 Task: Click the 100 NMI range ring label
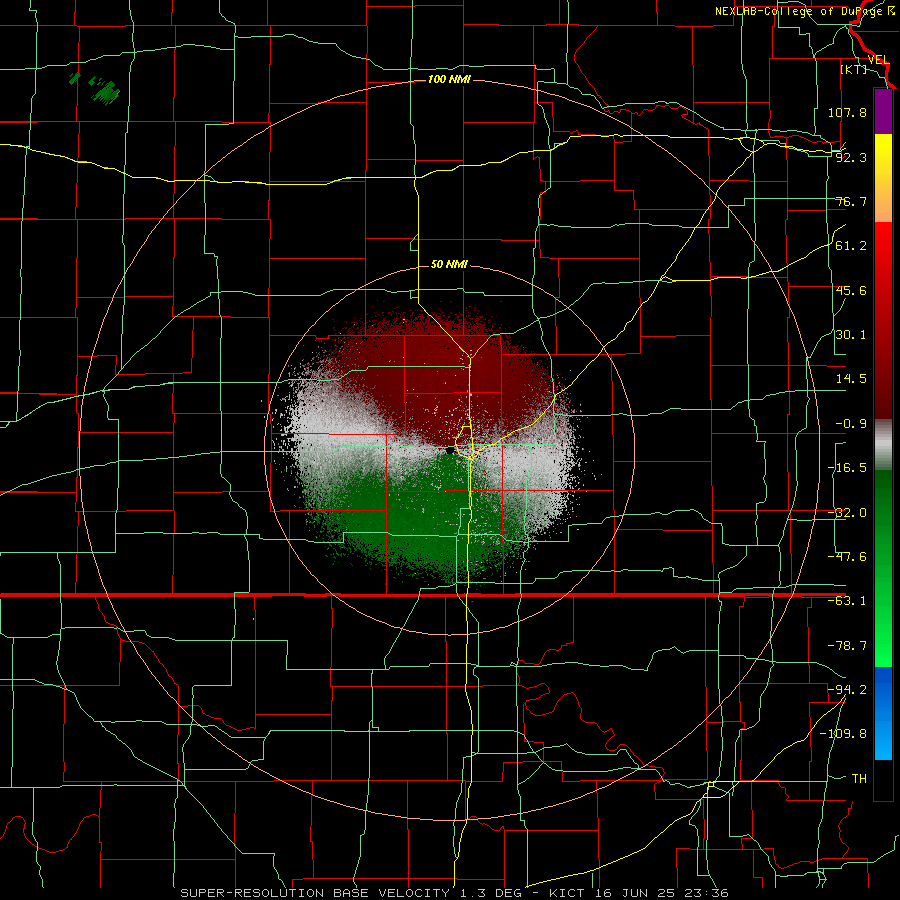coord(449,79)
